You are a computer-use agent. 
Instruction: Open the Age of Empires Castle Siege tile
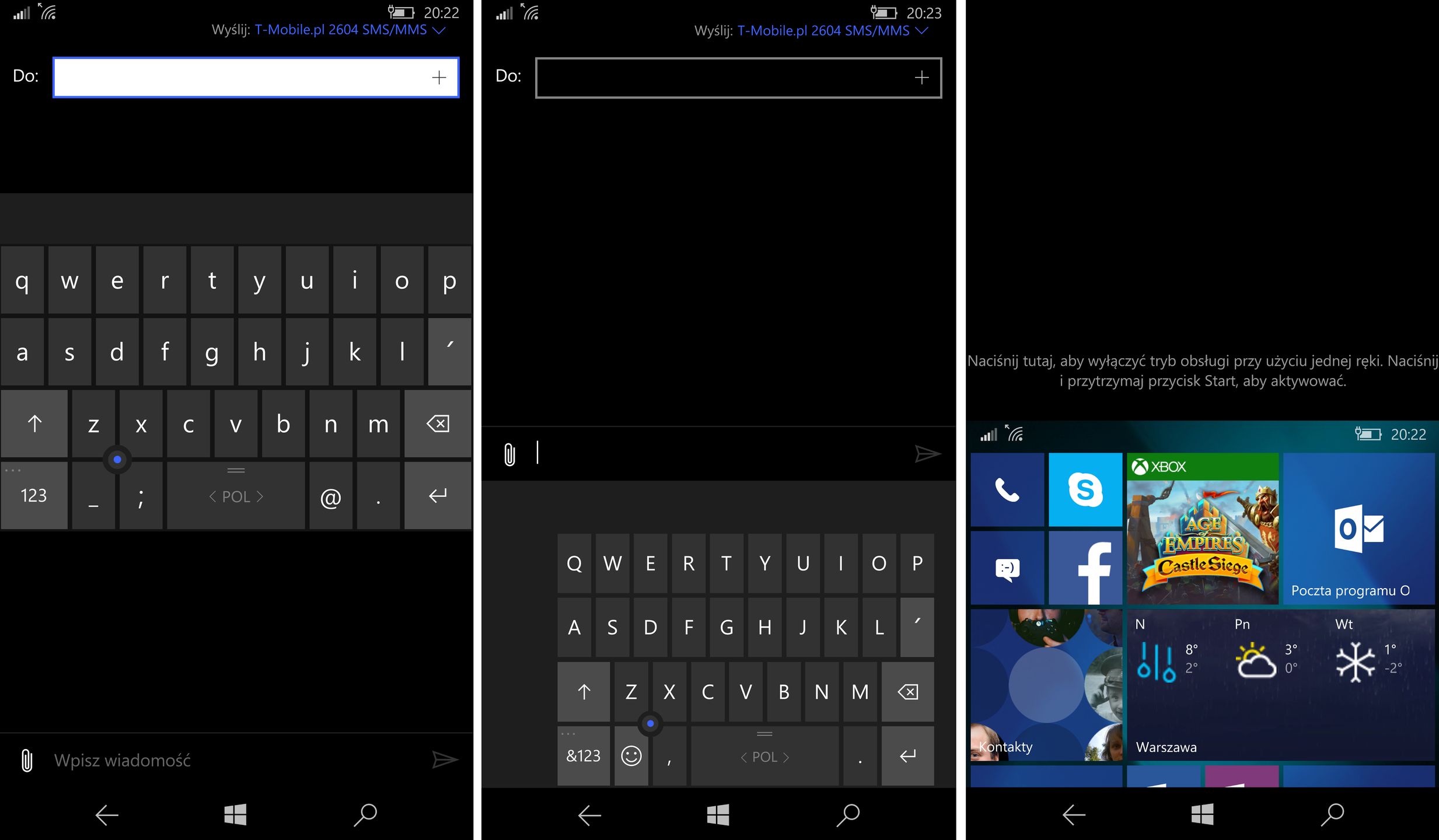(1203, 528)
